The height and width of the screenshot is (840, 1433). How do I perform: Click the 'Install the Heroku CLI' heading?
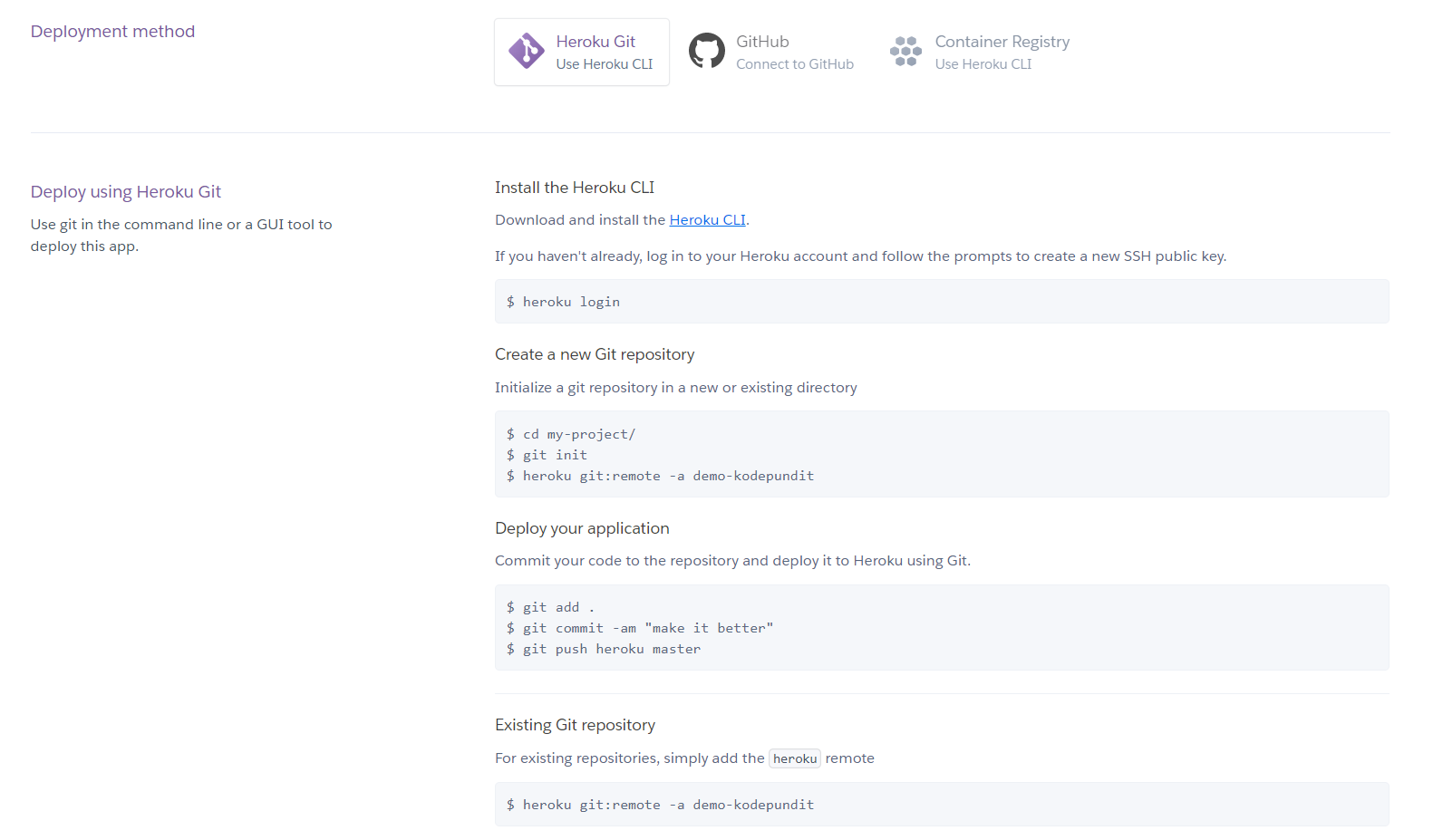pos(575,188)
